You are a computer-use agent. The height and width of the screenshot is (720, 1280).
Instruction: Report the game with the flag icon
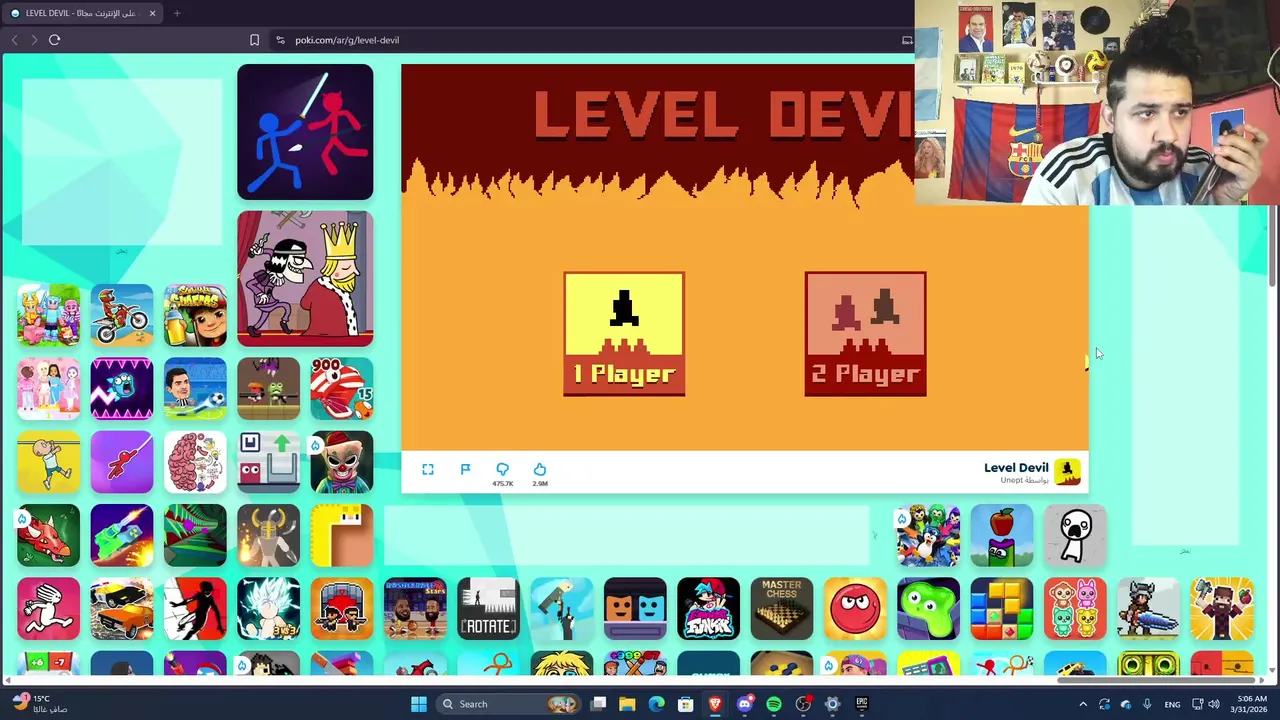465,470
